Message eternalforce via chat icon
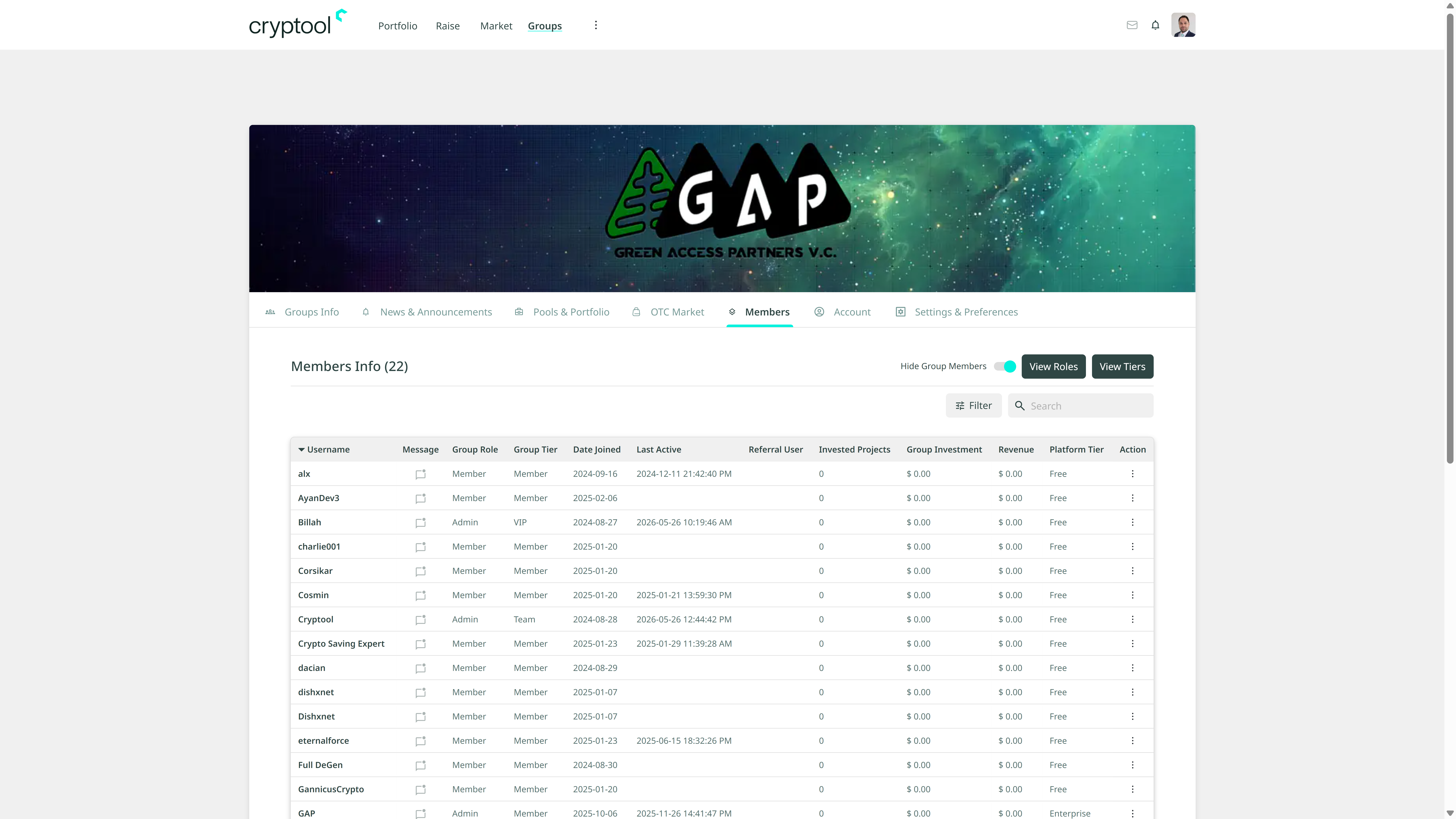Image resolution: width=1456 pixels, height=819 pixels. (x=420, y=742)
